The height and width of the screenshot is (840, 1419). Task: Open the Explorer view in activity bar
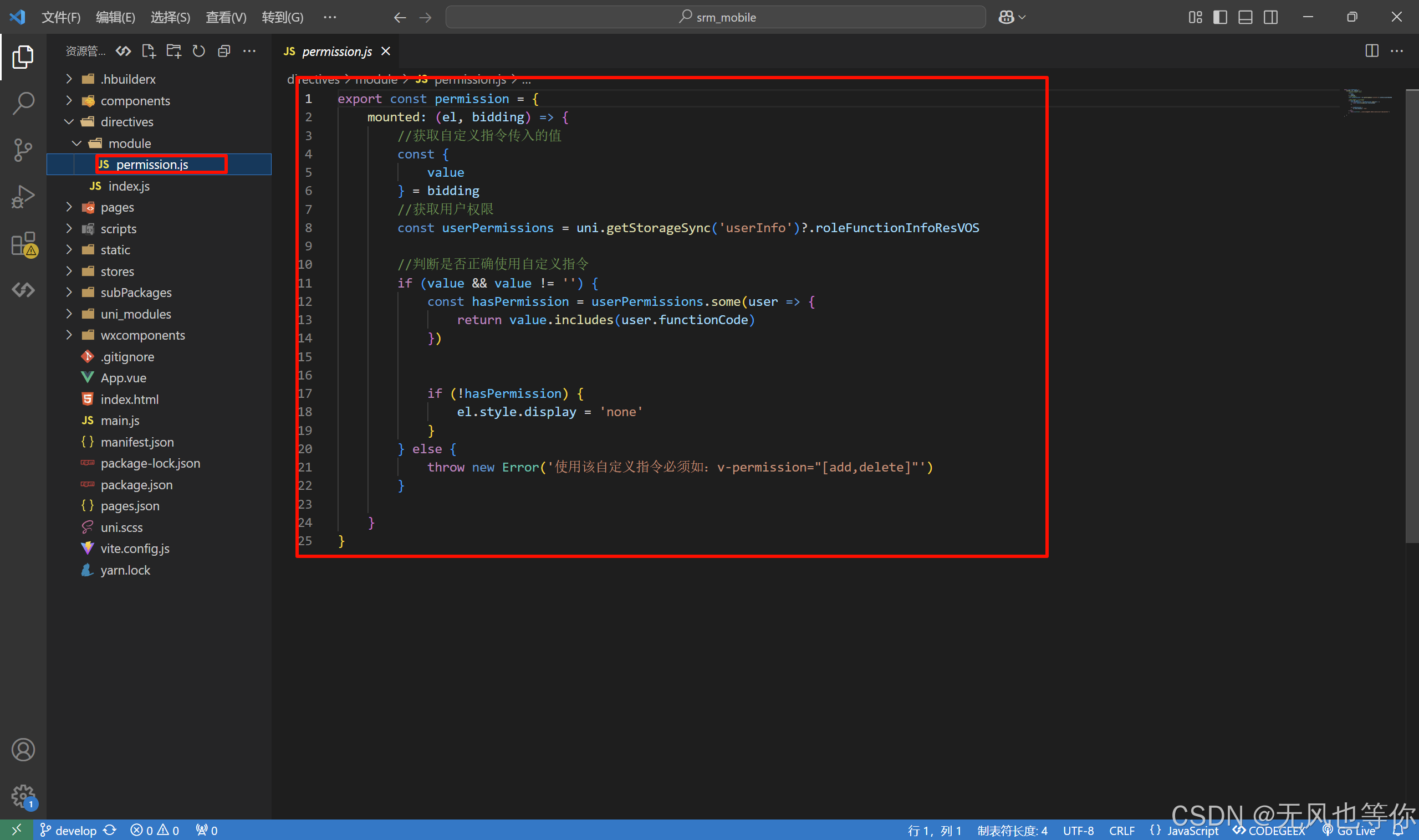23,57
